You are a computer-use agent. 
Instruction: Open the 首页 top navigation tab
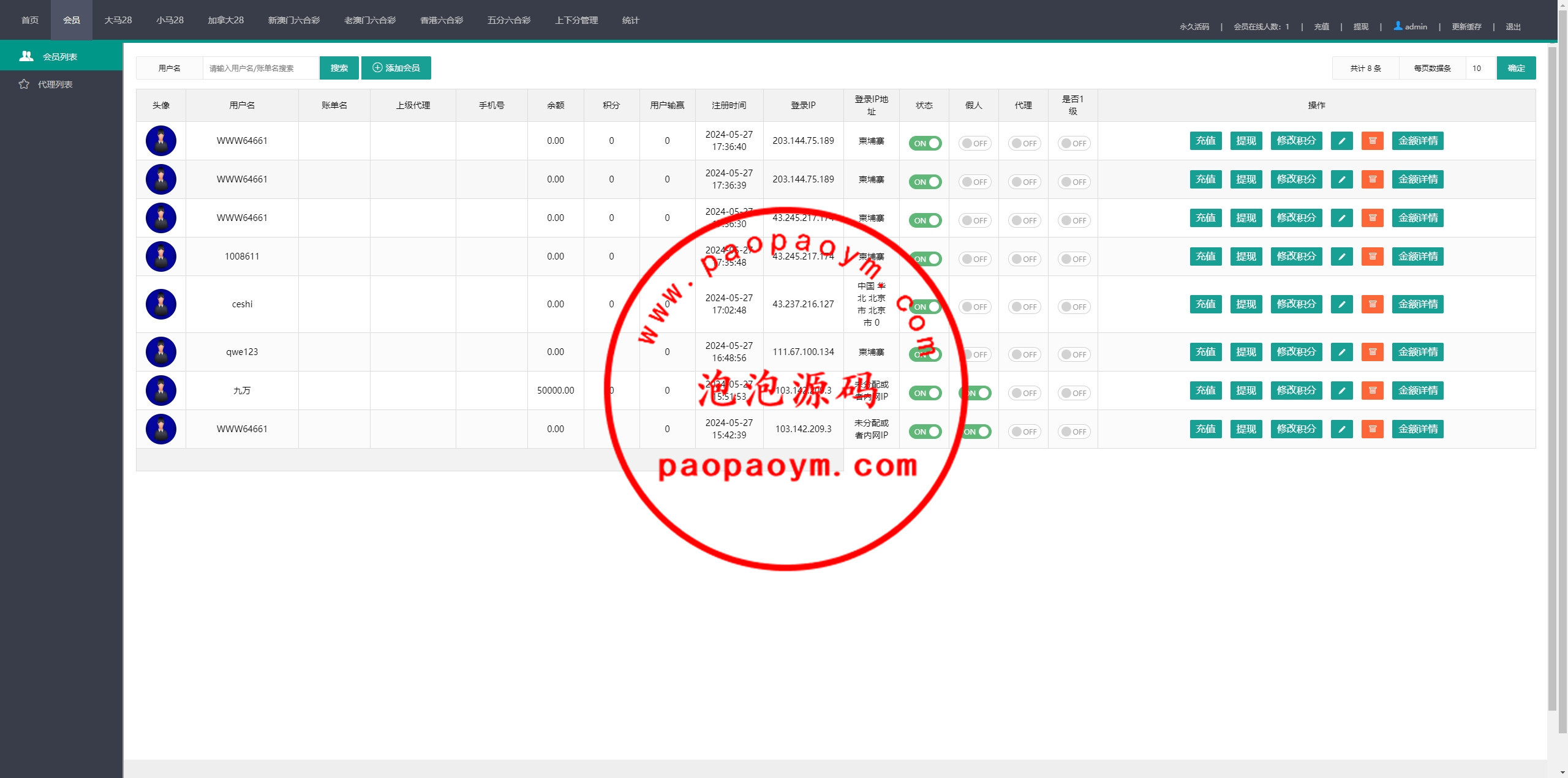pos(30,20)
